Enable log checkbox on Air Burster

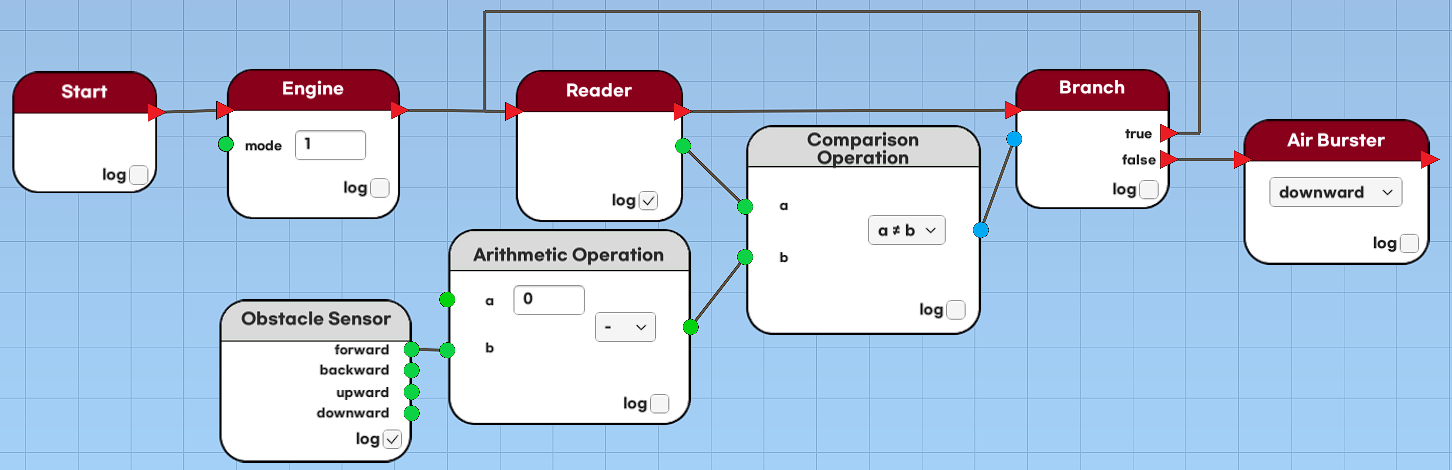pos(1409,243)
